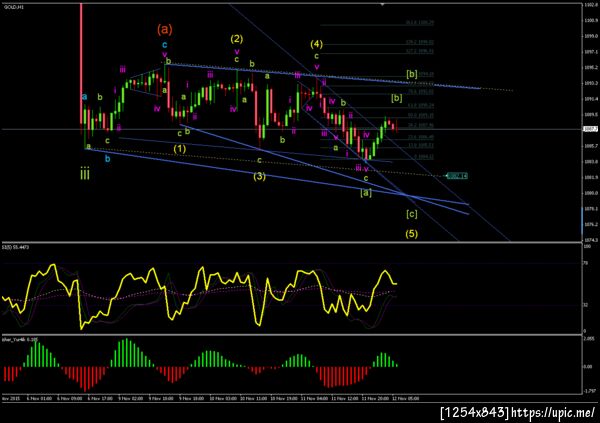
Task: Click the 1078.1 price axis label
Action: (x=590, y=209)
